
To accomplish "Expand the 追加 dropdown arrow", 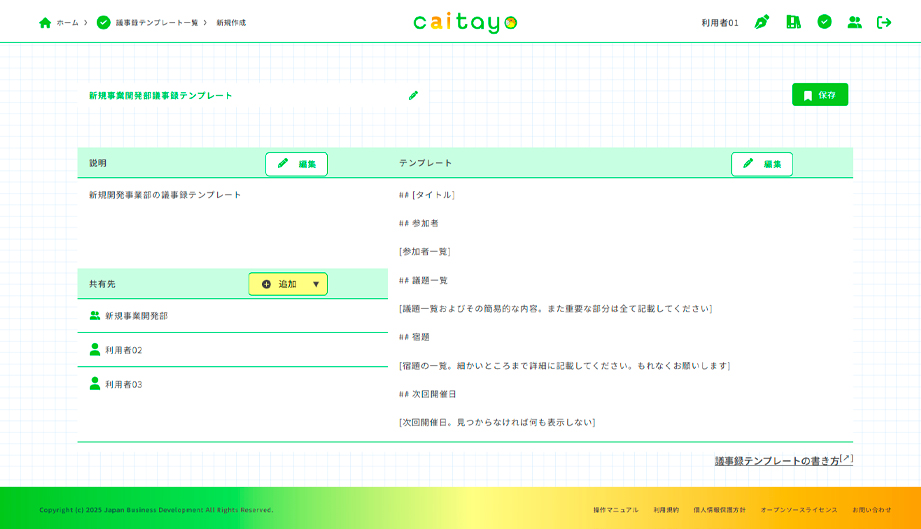I will 316,284.
